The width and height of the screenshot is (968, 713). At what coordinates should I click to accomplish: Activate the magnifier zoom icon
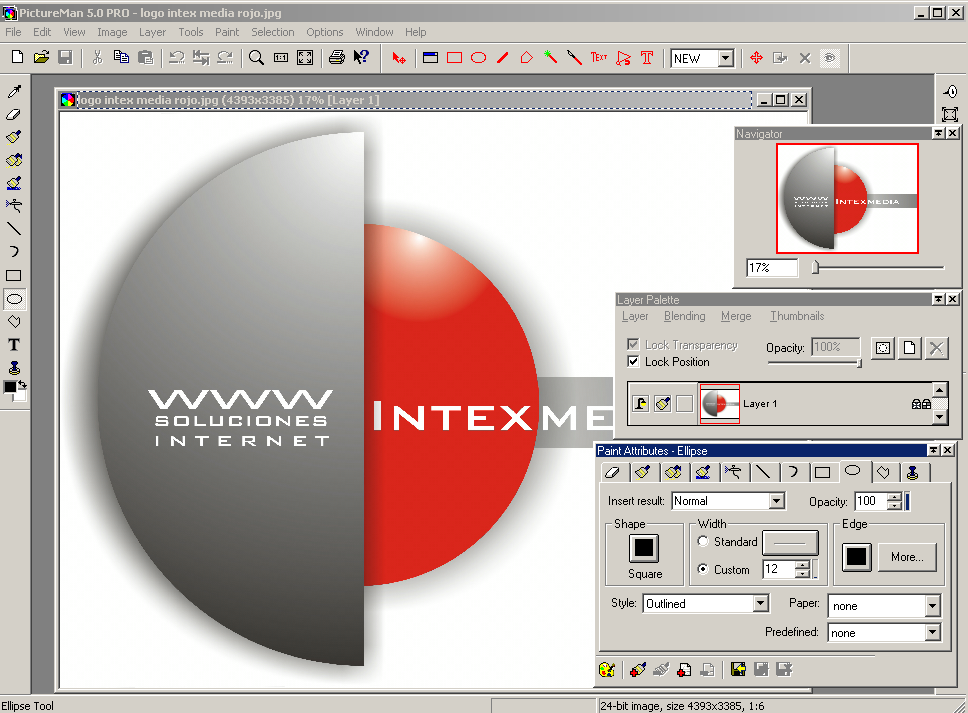point(256,57)
